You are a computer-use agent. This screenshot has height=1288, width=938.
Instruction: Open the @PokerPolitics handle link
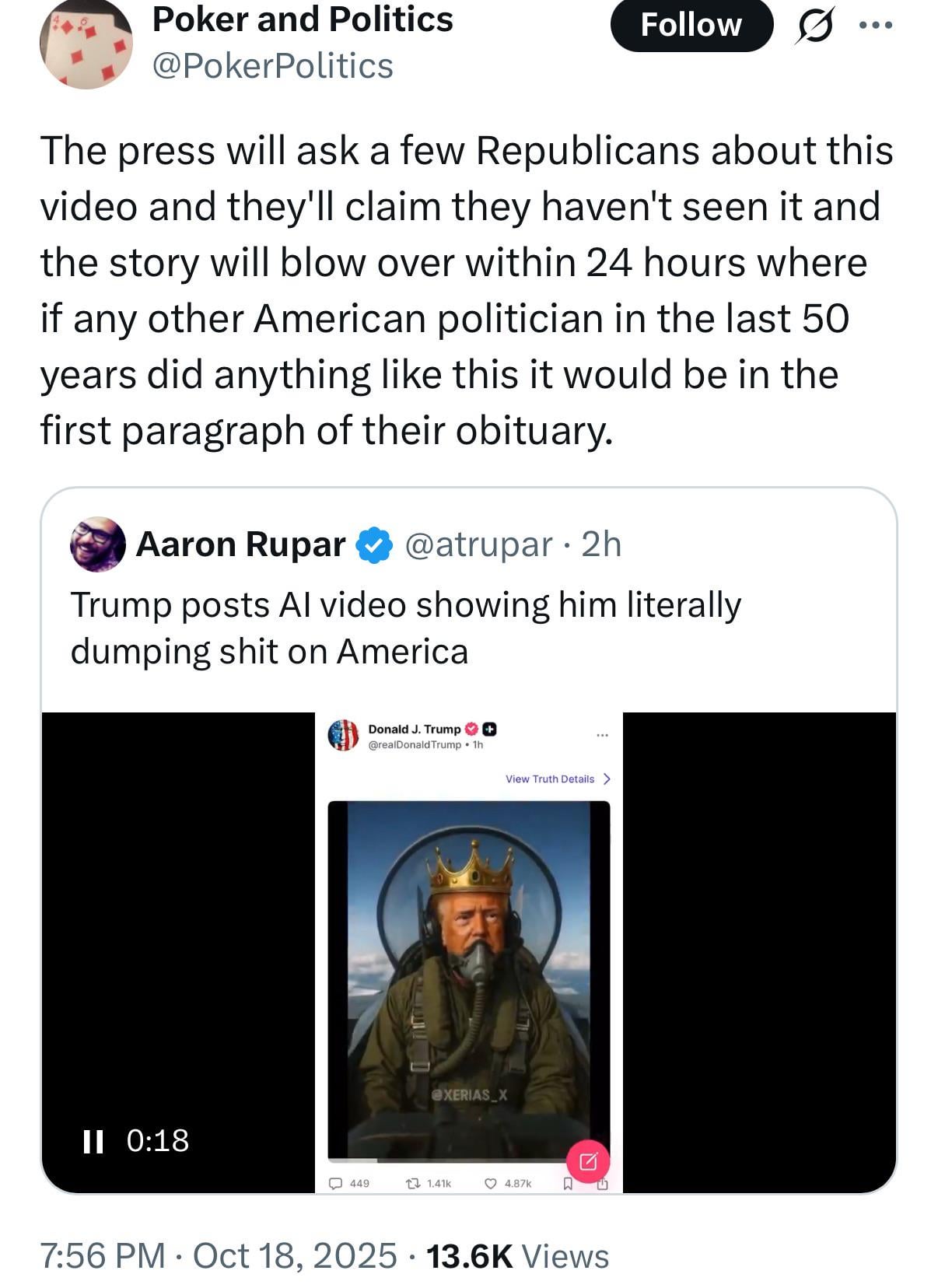(273, 66)
